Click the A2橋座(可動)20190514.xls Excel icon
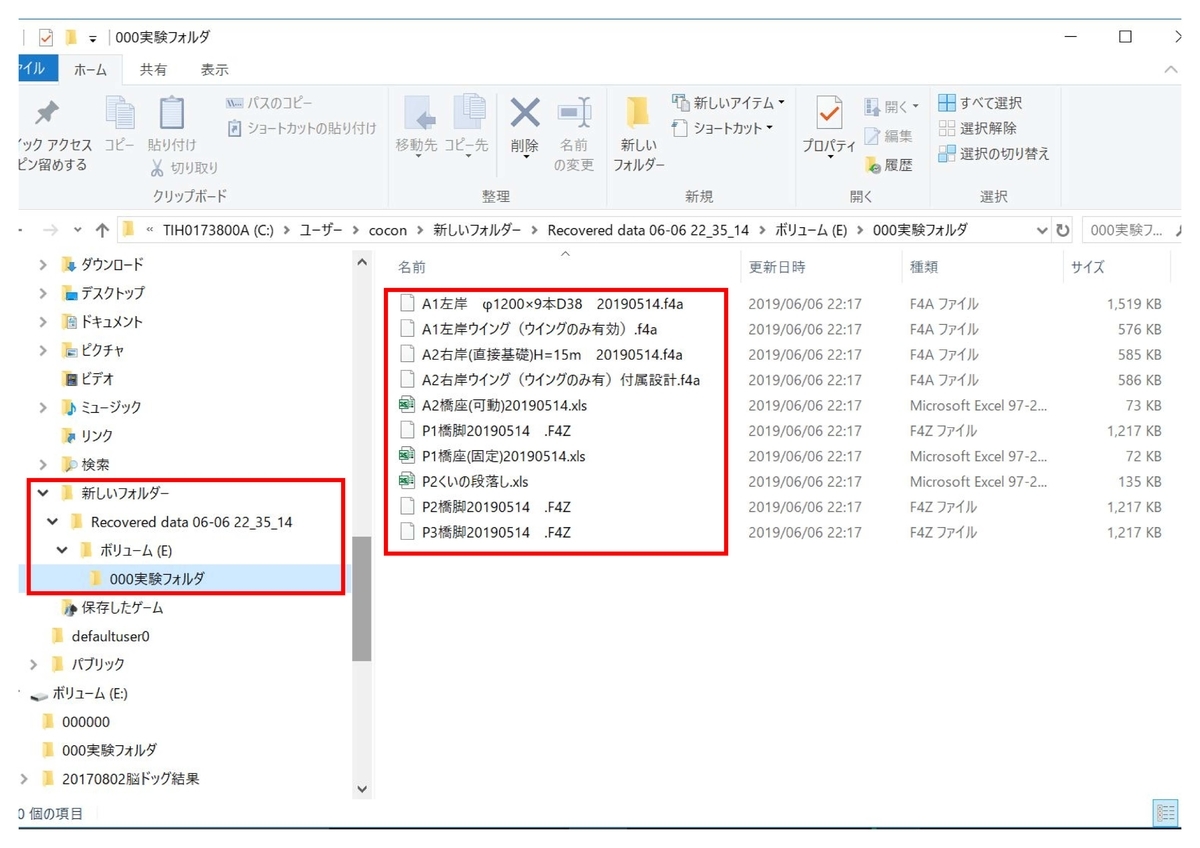Image resolution: width=1200 pixels, height=848 pixels. click(x=406, y=405)
